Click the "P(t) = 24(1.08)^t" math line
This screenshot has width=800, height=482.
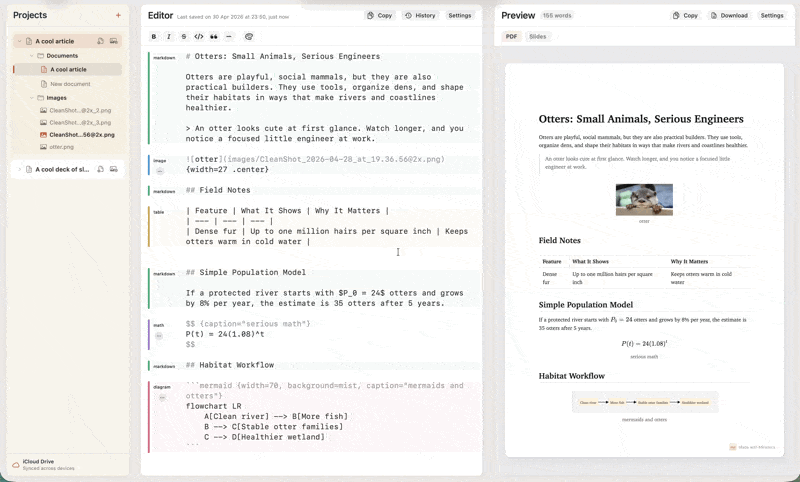tap(225, 335)
